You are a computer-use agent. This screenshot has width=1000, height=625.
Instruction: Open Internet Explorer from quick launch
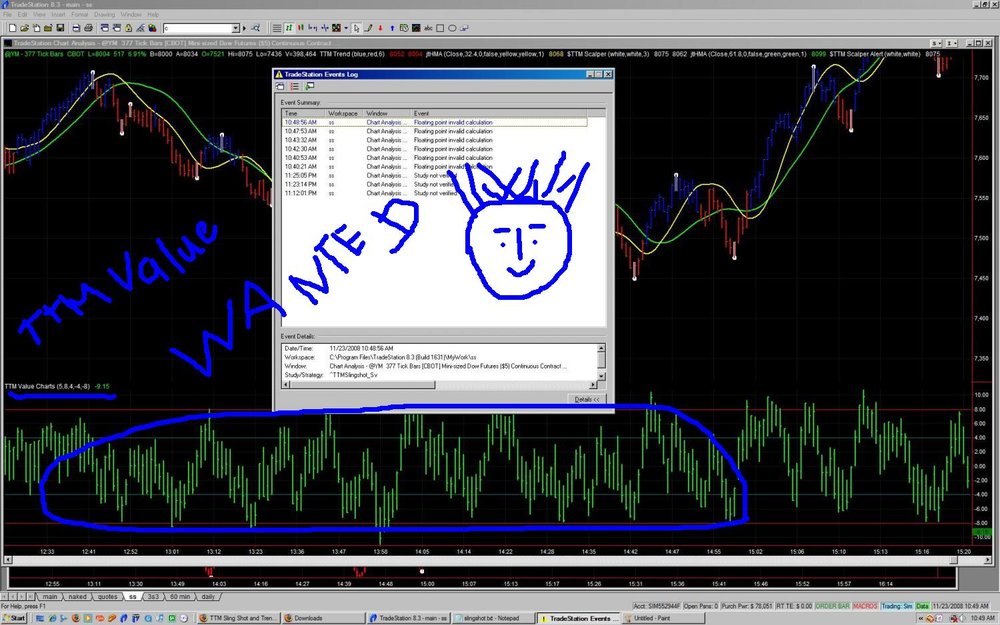click(x=52, y=618)
